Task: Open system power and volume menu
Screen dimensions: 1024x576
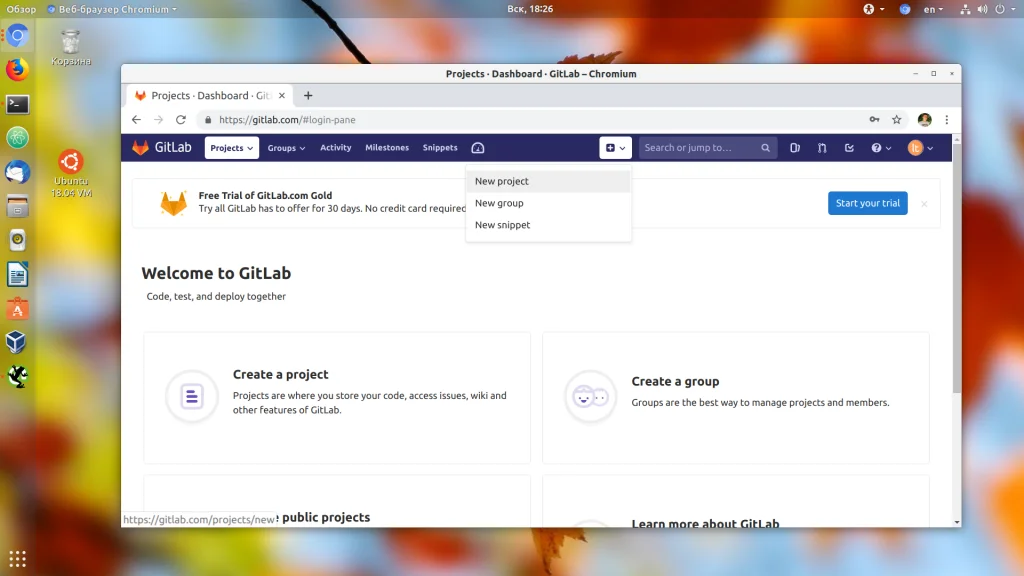Action: point(989,9)
